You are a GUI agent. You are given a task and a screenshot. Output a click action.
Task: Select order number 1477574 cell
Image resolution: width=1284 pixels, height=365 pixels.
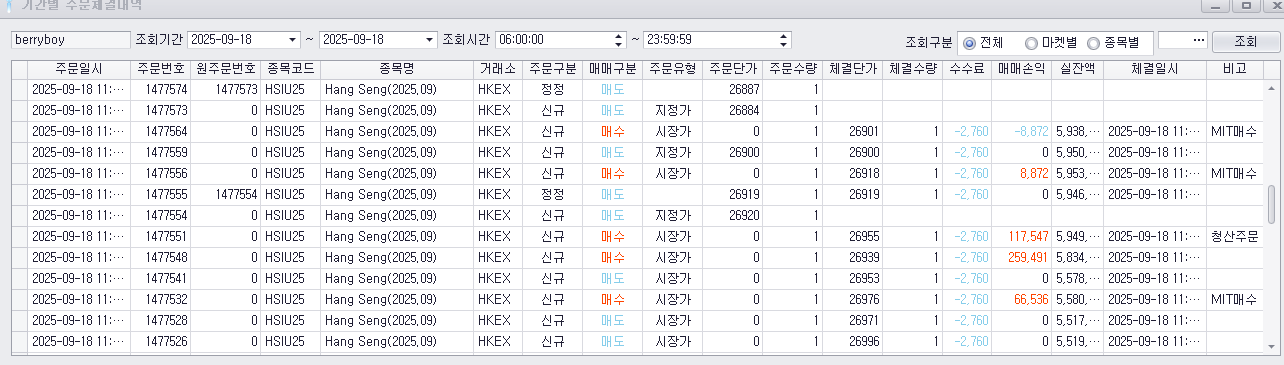160,89
